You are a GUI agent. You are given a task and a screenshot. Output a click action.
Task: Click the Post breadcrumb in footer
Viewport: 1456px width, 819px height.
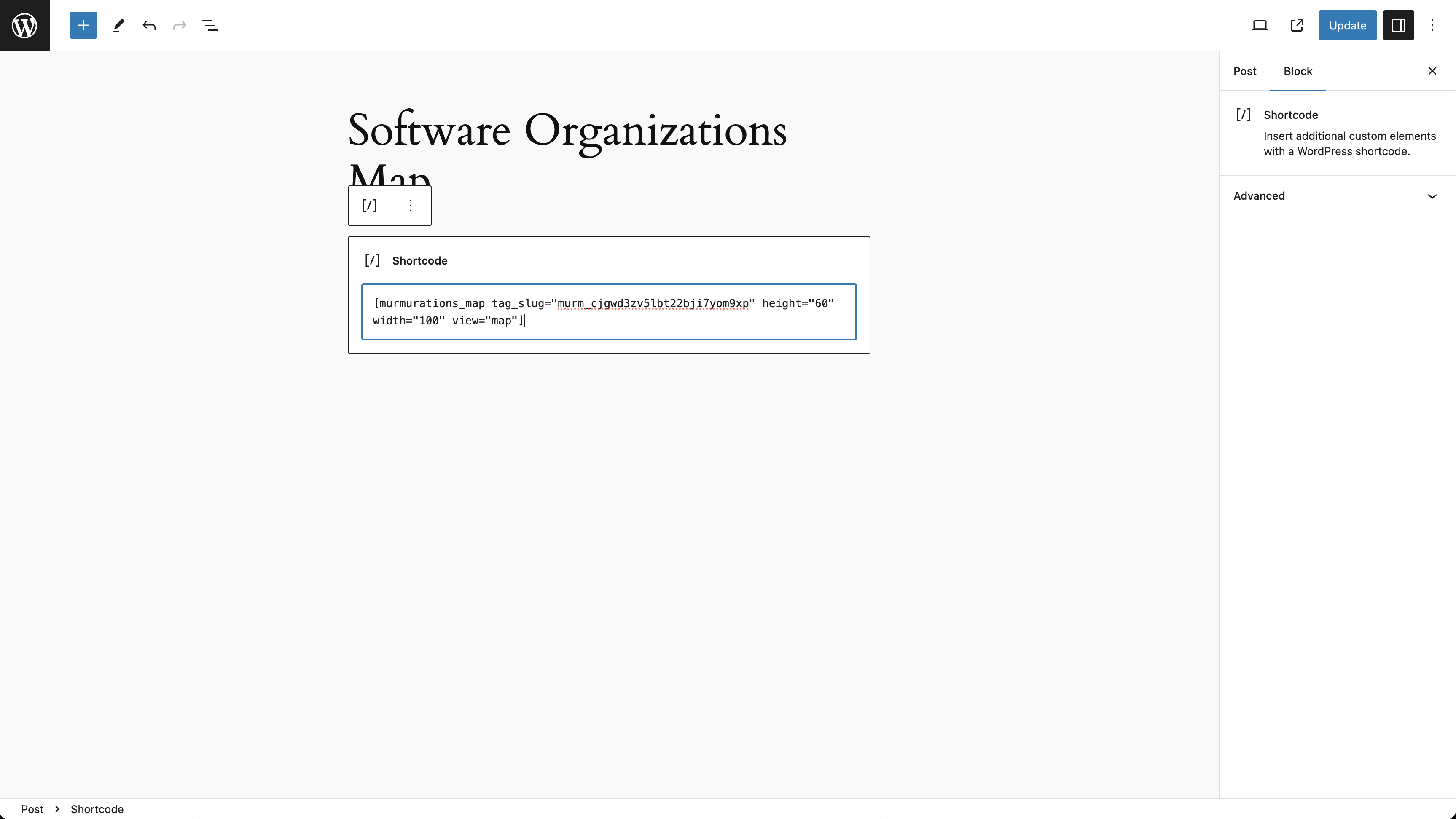click(32, 809)
